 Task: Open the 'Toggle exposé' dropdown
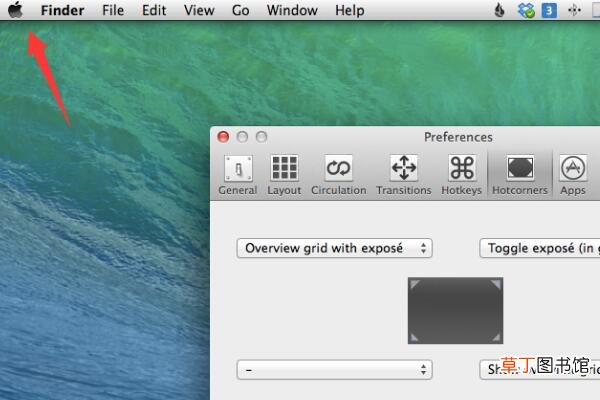pos(540,248)
